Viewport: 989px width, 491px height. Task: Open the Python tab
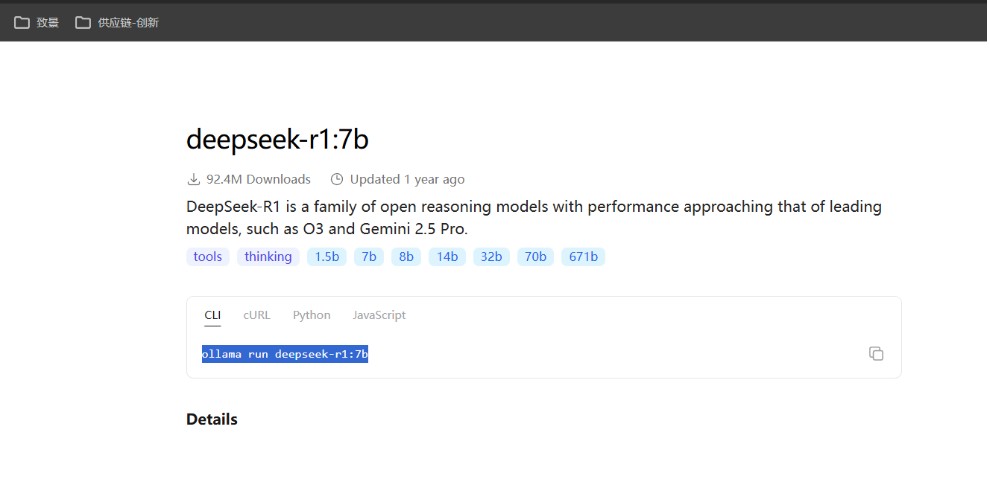click(312, 315)
